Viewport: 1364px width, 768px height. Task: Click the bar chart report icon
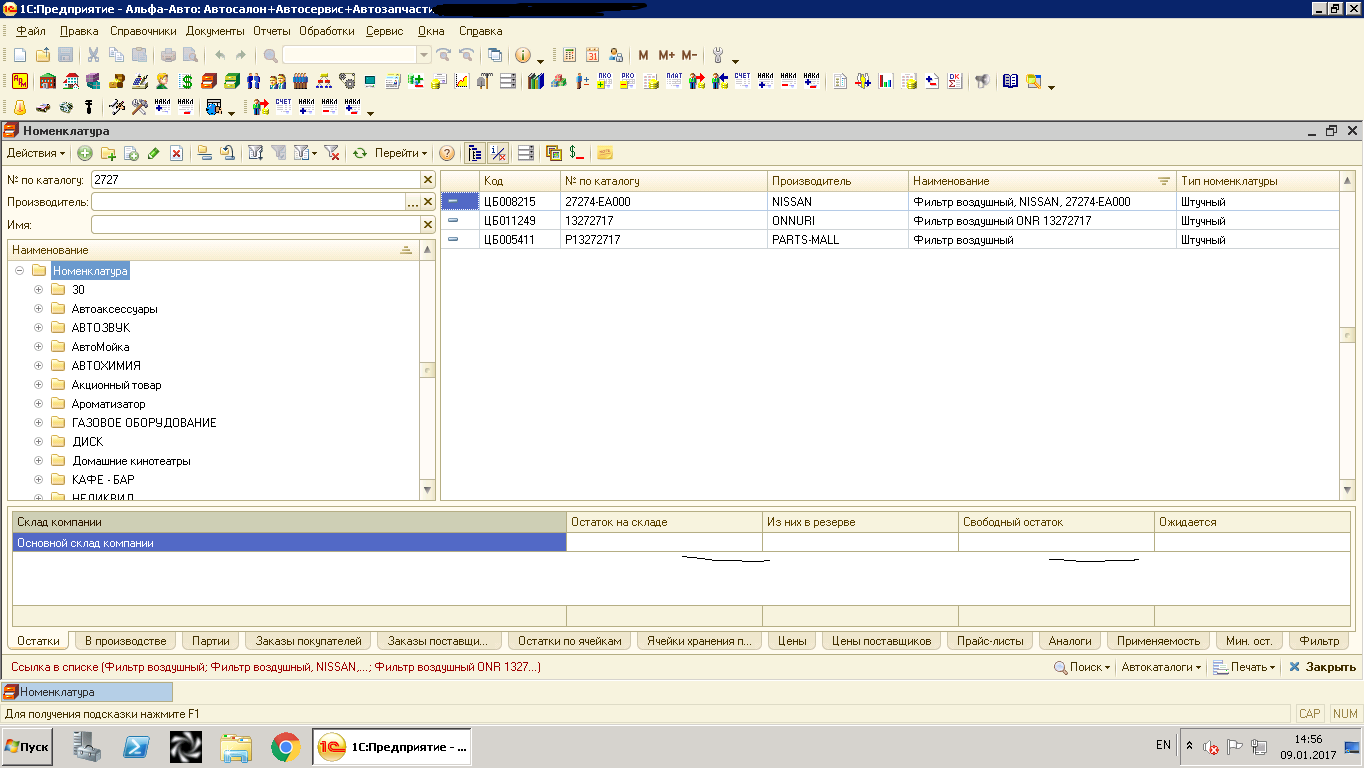pyautogui.click(x=886, y=81)
